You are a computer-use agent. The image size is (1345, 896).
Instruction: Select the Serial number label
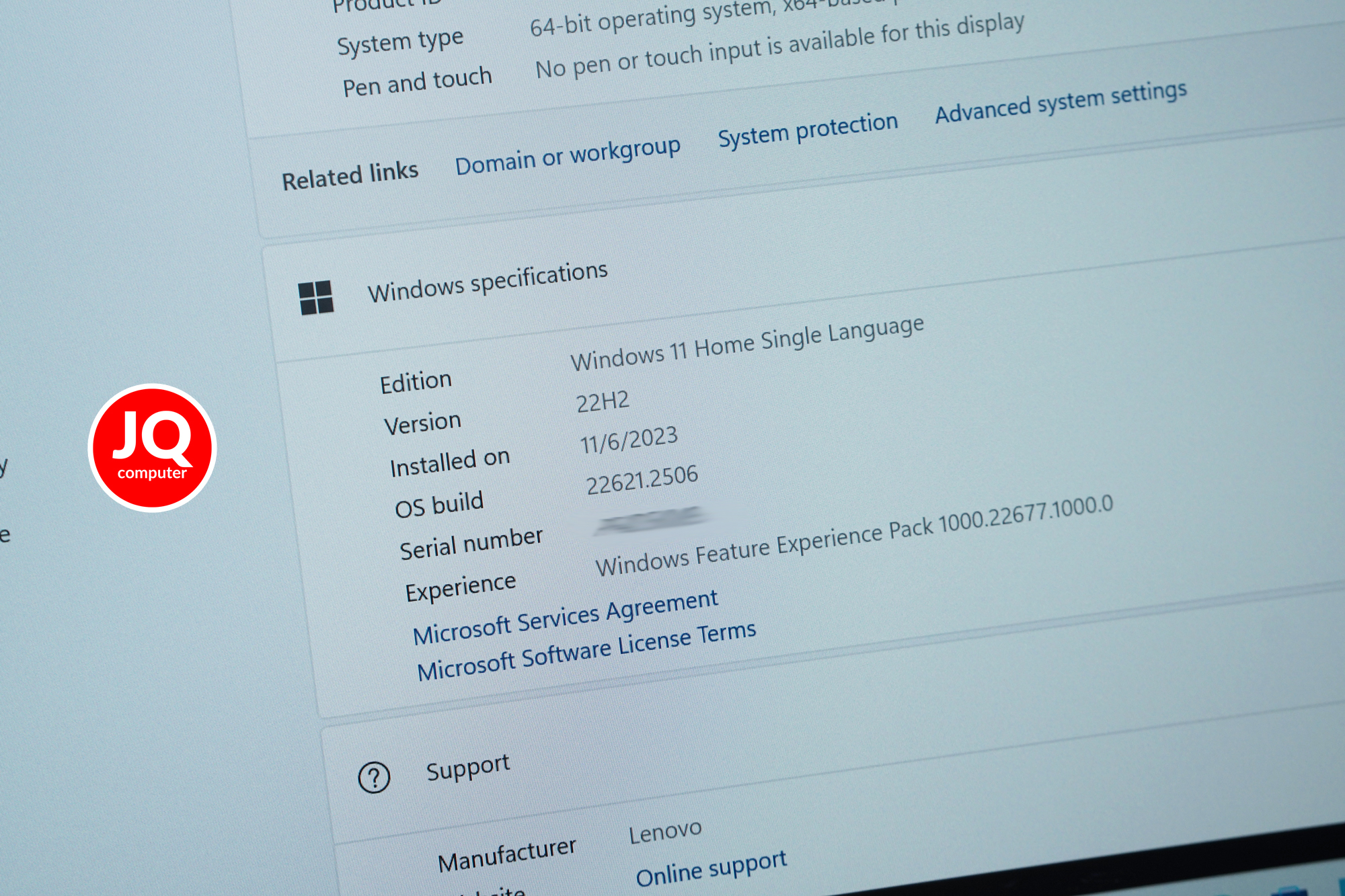point(471,543)
